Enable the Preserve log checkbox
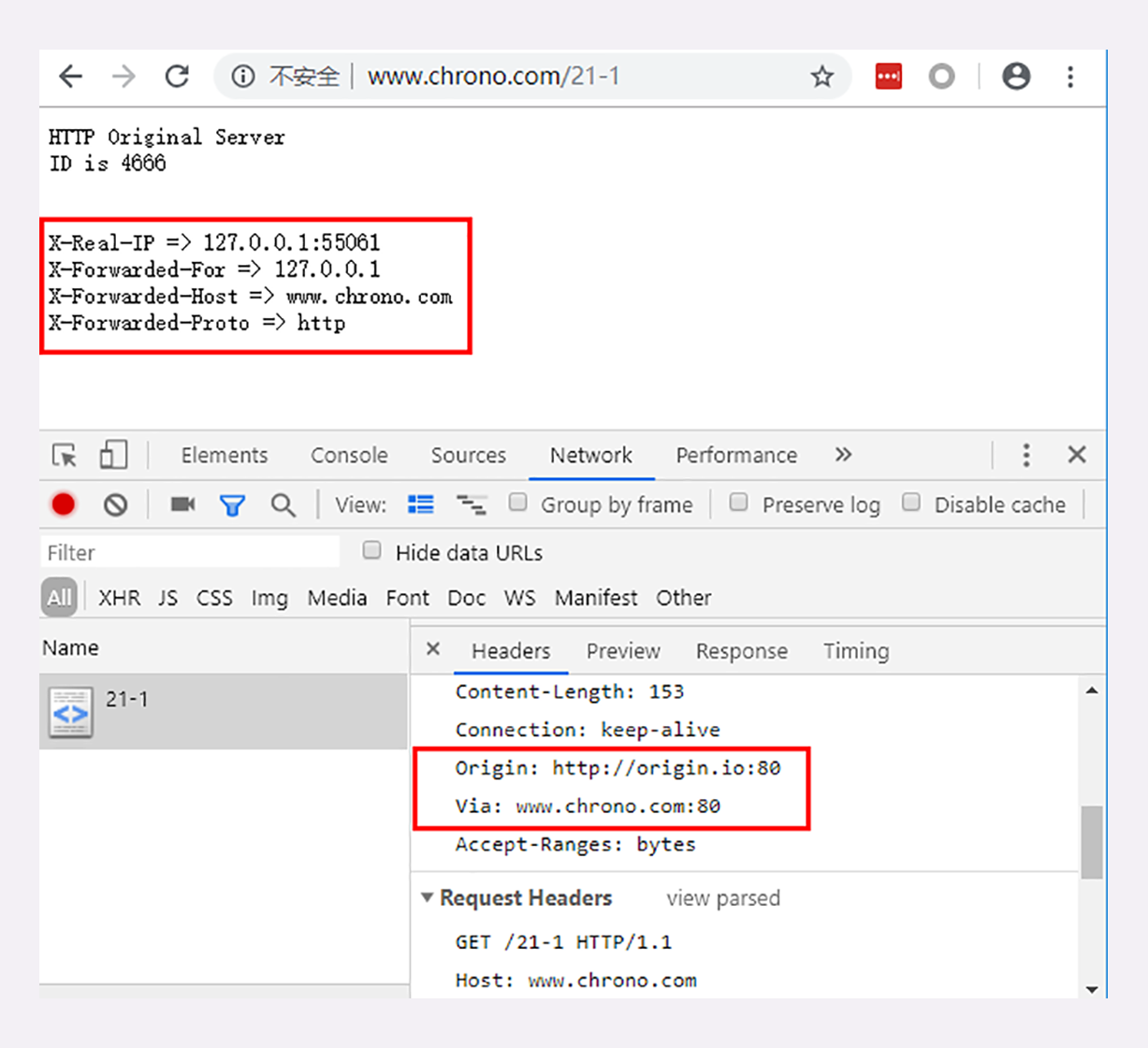 [739, 502]
